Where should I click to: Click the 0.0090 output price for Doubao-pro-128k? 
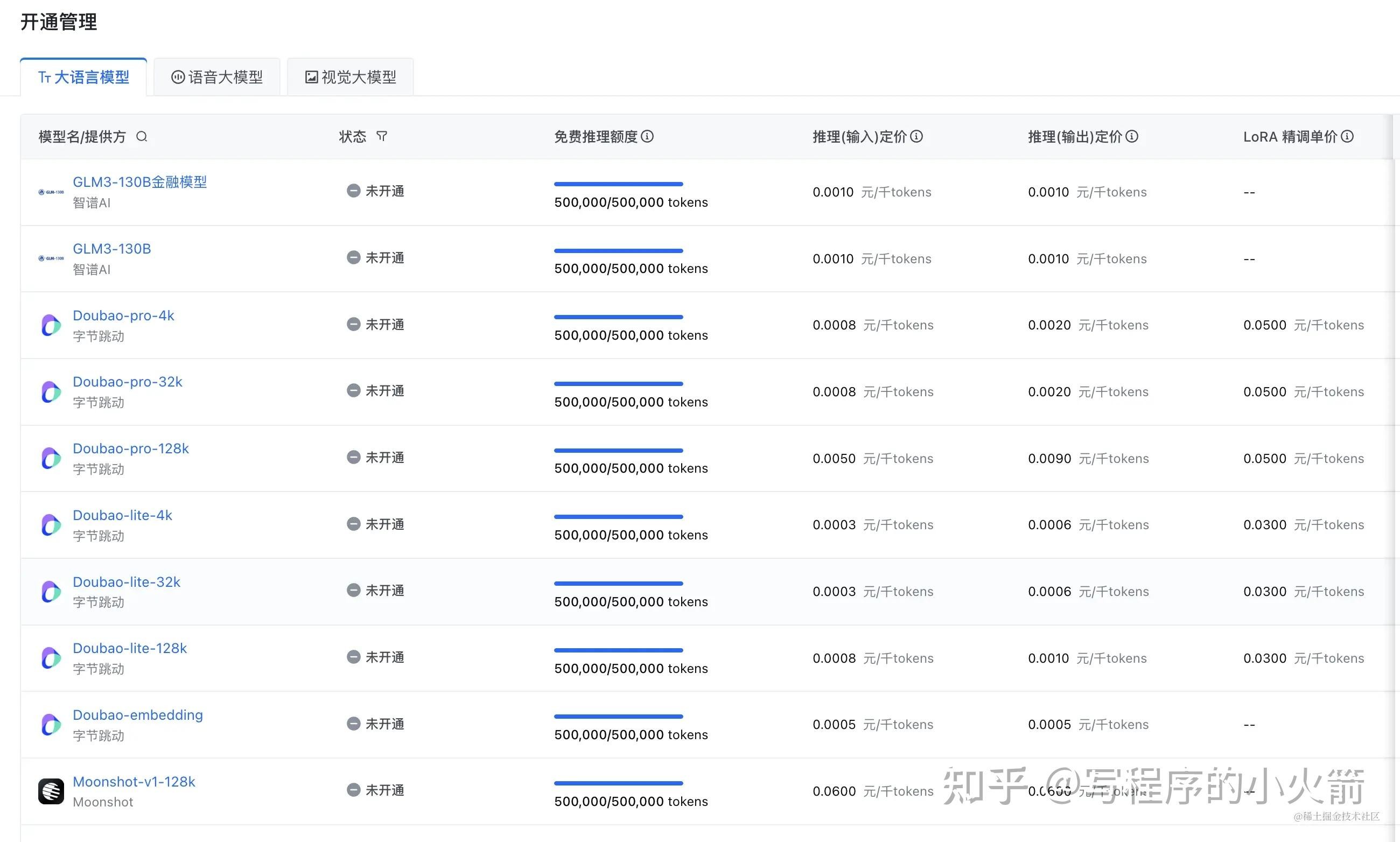1050,459
